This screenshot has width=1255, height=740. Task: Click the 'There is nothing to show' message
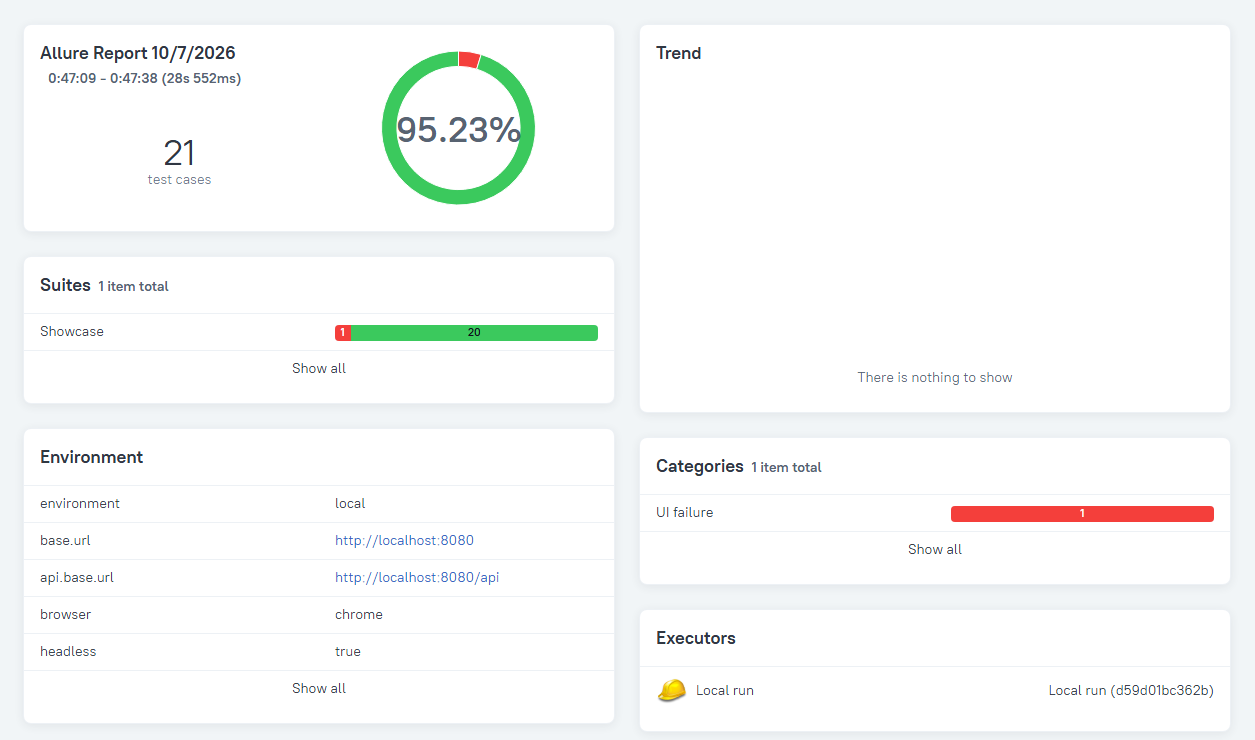(935, 377)
